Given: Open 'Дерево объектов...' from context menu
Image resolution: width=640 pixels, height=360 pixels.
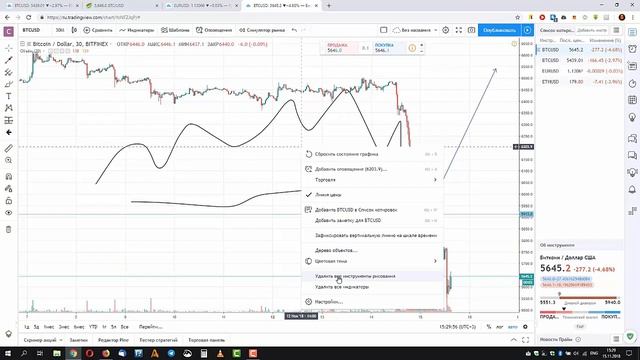Looking at the screenshot, I should (372, 250).
